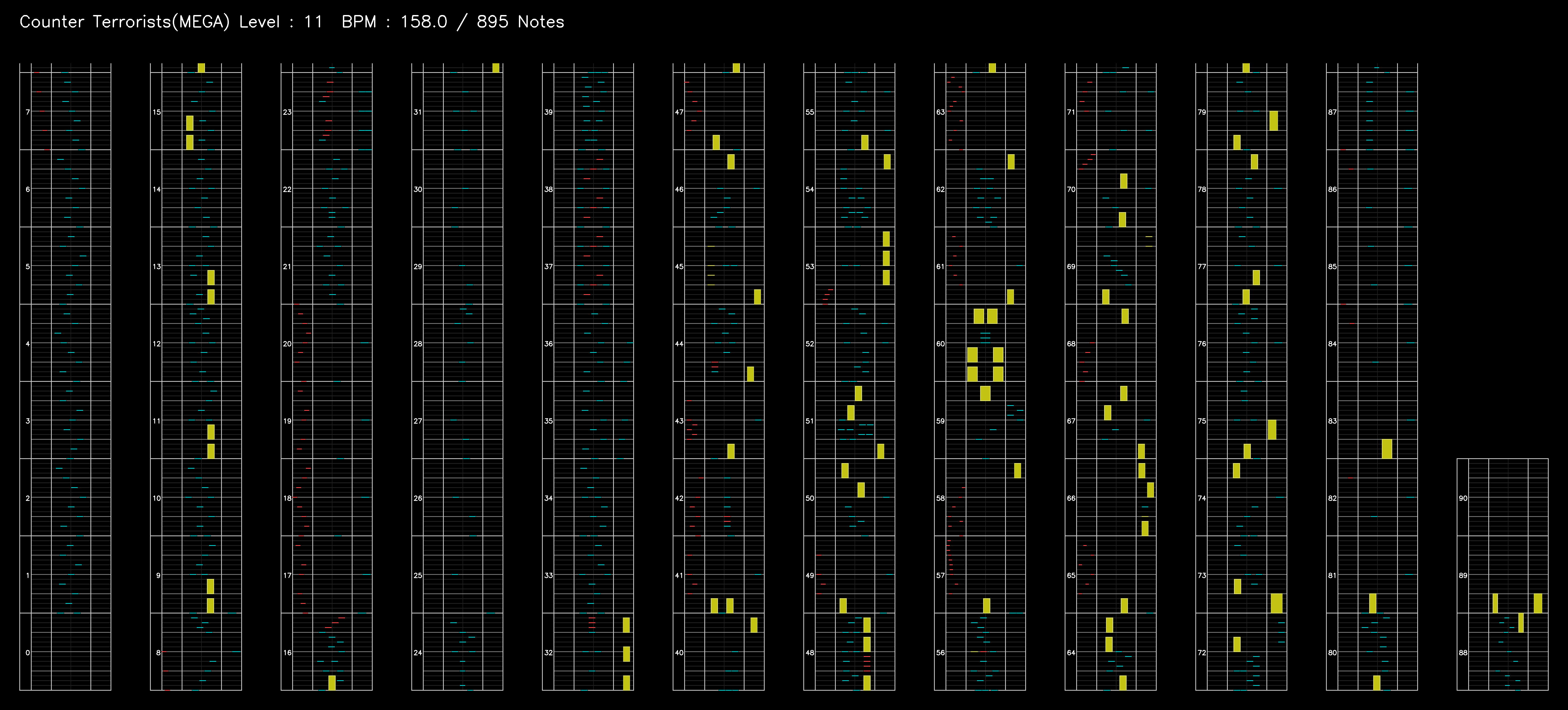Click the yellow long note in measure 40

[x=754, y=625]
